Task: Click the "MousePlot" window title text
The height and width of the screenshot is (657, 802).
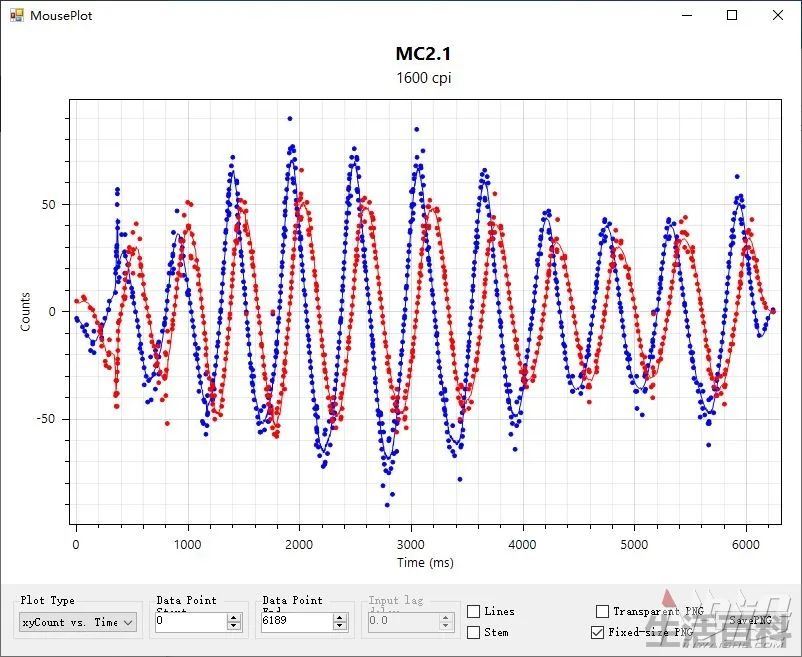Action: (61, 15)
